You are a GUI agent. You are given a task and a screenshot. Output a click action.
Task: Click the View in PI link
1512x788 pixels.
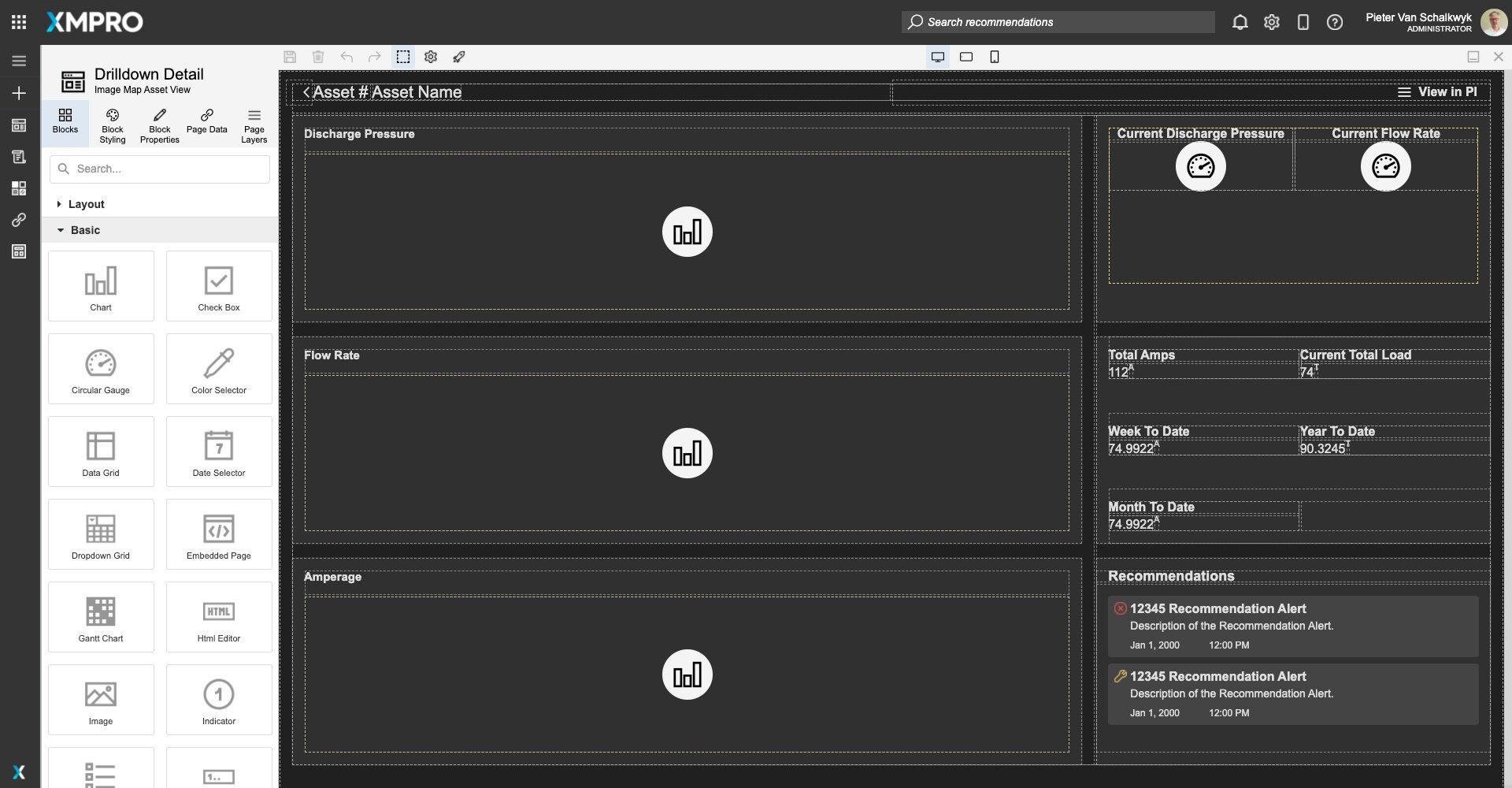coord(1447,91)
